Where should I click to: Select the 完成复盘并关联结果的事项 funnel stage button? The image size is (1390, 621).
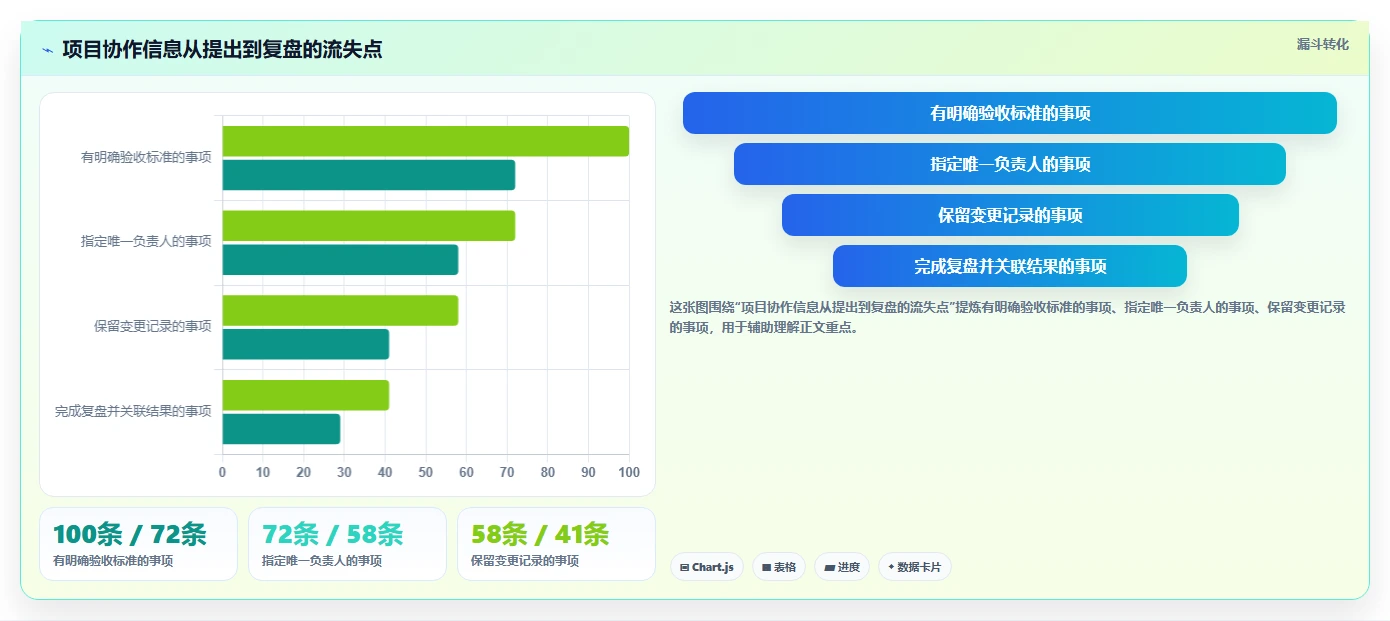point(1010,266)
